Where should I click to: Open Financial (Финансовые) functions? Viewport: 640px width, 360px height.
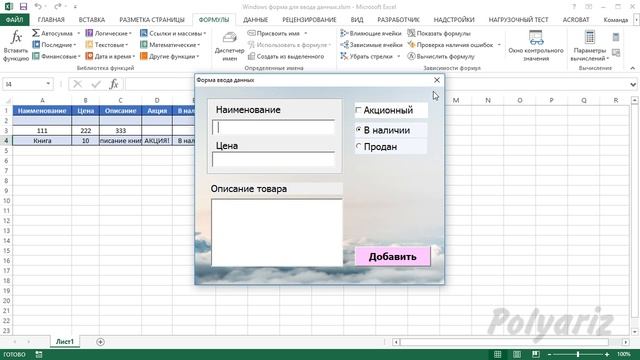tap(56, 56)
